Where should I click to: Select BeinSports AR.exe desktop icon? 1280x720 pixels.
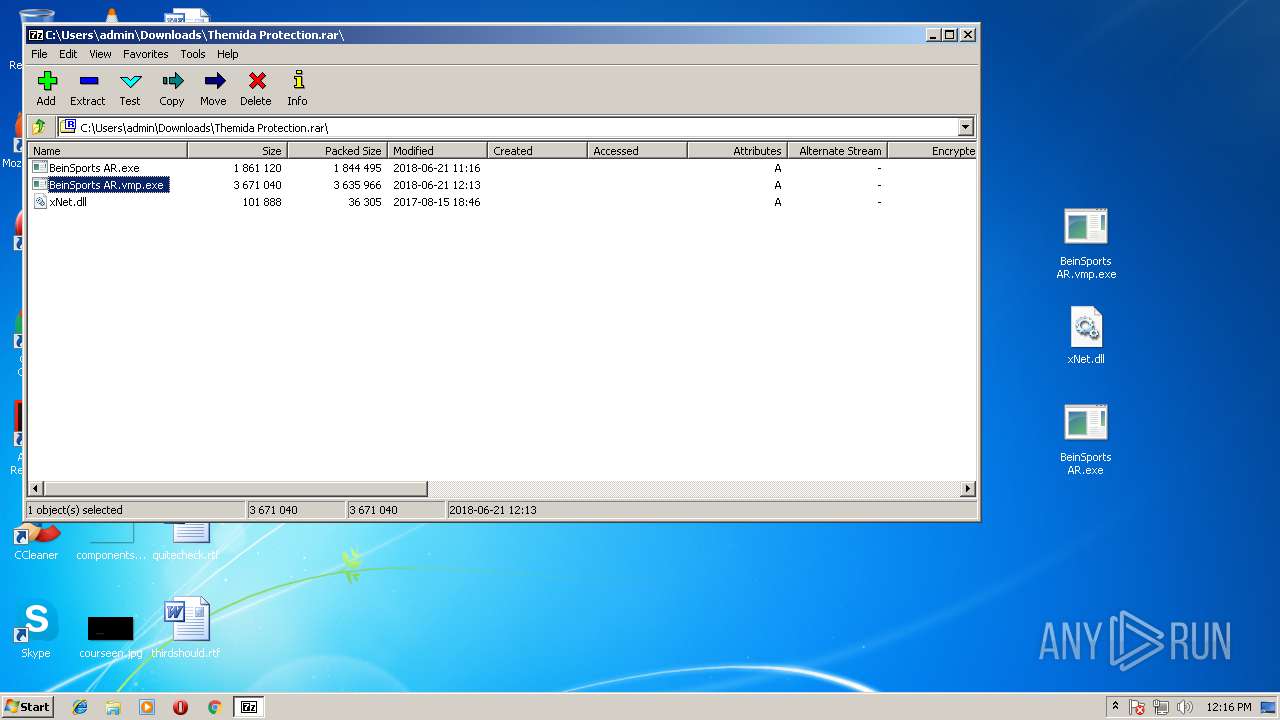coord(1086,440)
